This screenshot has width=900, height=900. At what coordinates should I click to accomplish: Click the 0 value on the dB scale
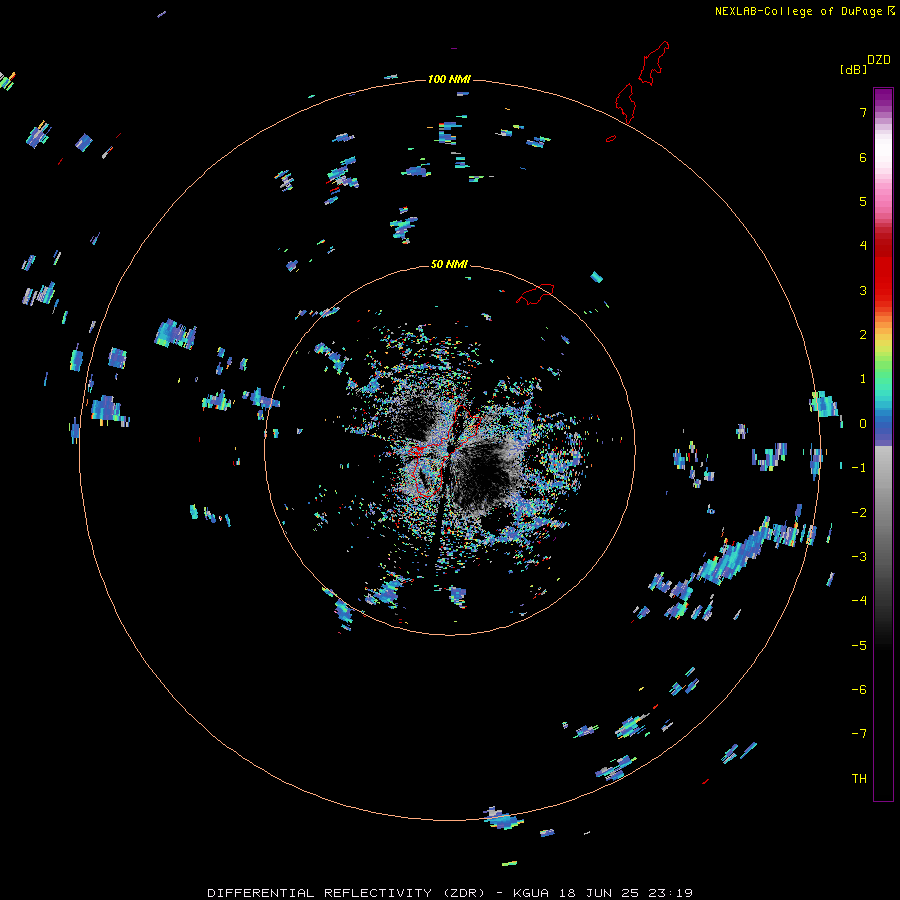(x=863, y=424)
